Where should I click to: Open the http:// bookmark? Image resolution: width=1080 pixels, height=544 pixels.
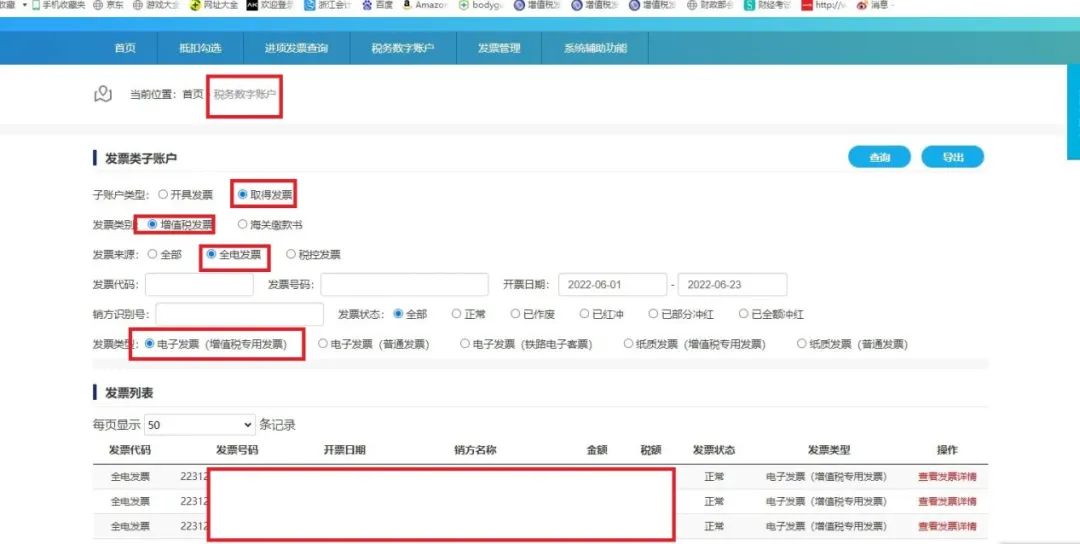click(x=824, y=5)
